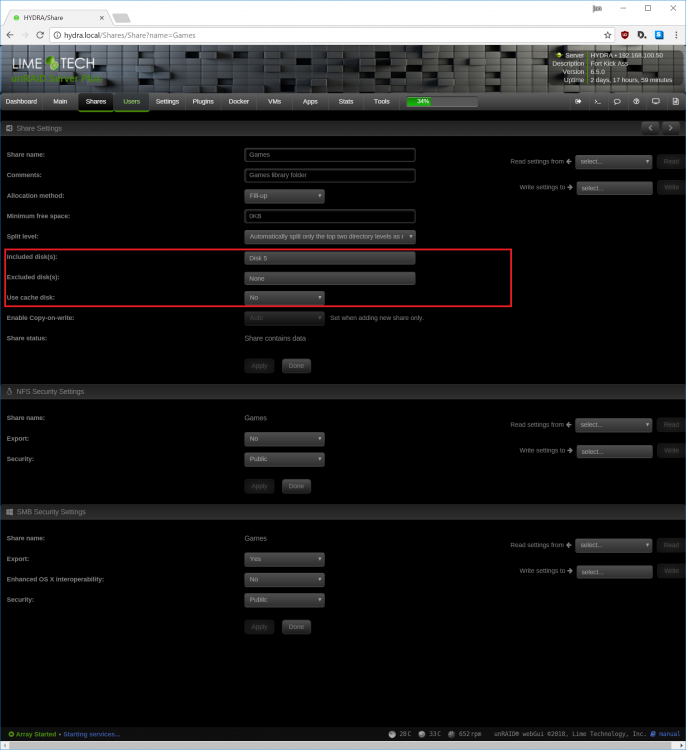Click into the Share name field
This screenshot has width=686, height=750.
point(330,154)
